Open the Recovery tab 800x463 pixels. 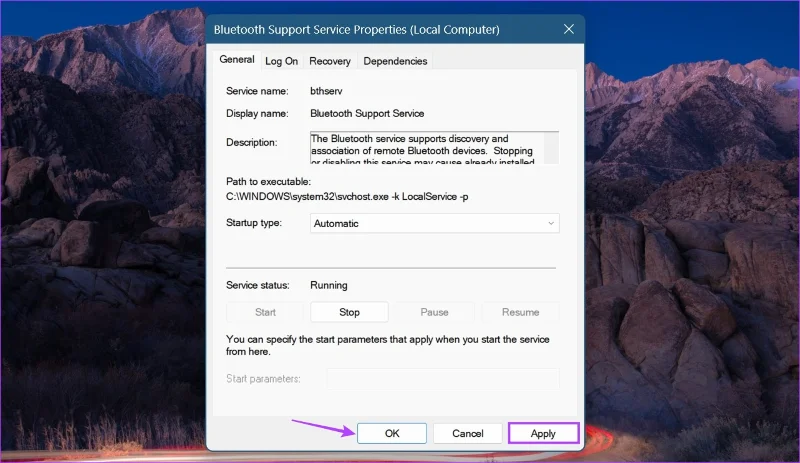point(330,61)
